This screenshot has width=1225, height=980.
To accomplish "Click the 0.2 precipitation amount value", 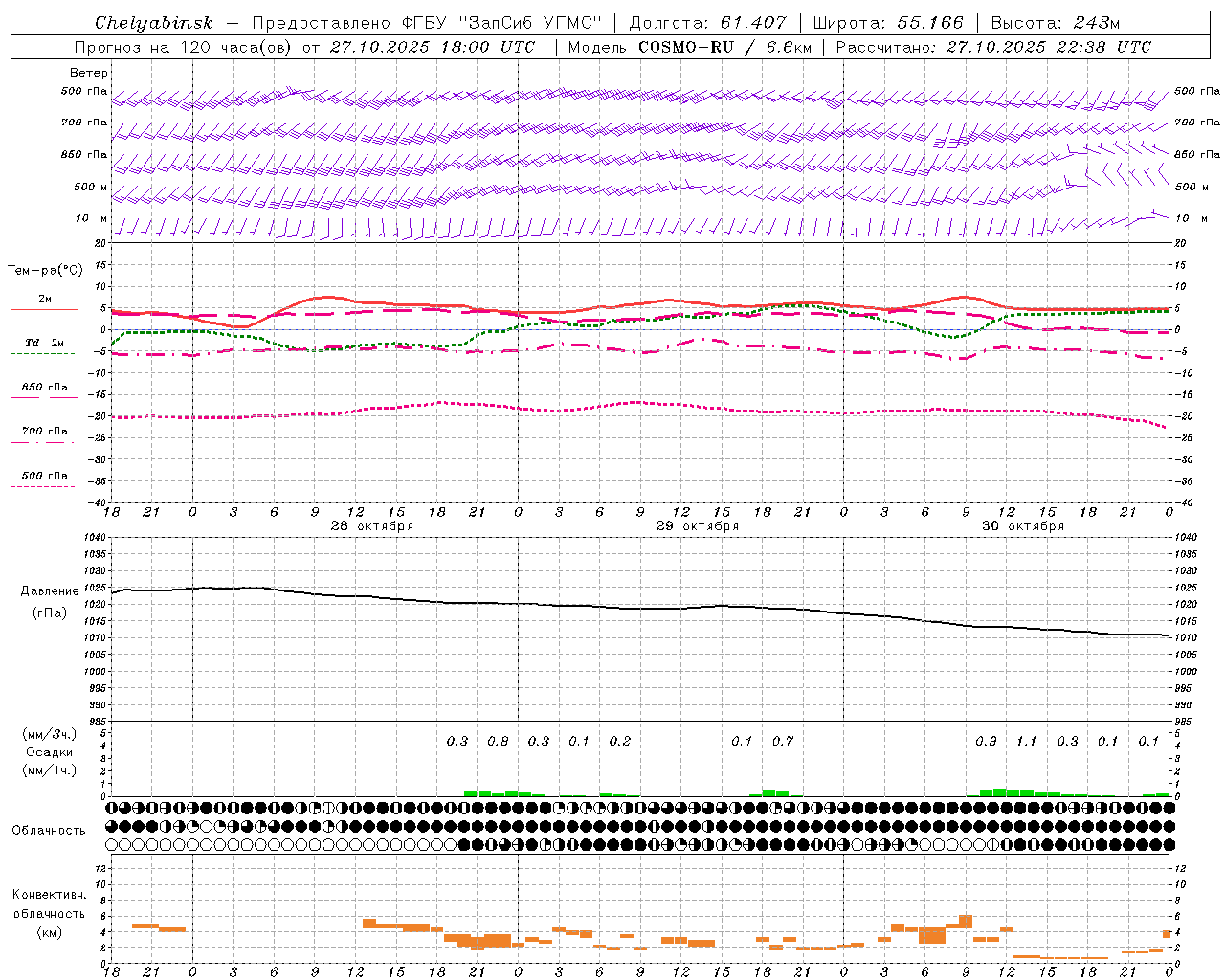I will pos(620,742).
